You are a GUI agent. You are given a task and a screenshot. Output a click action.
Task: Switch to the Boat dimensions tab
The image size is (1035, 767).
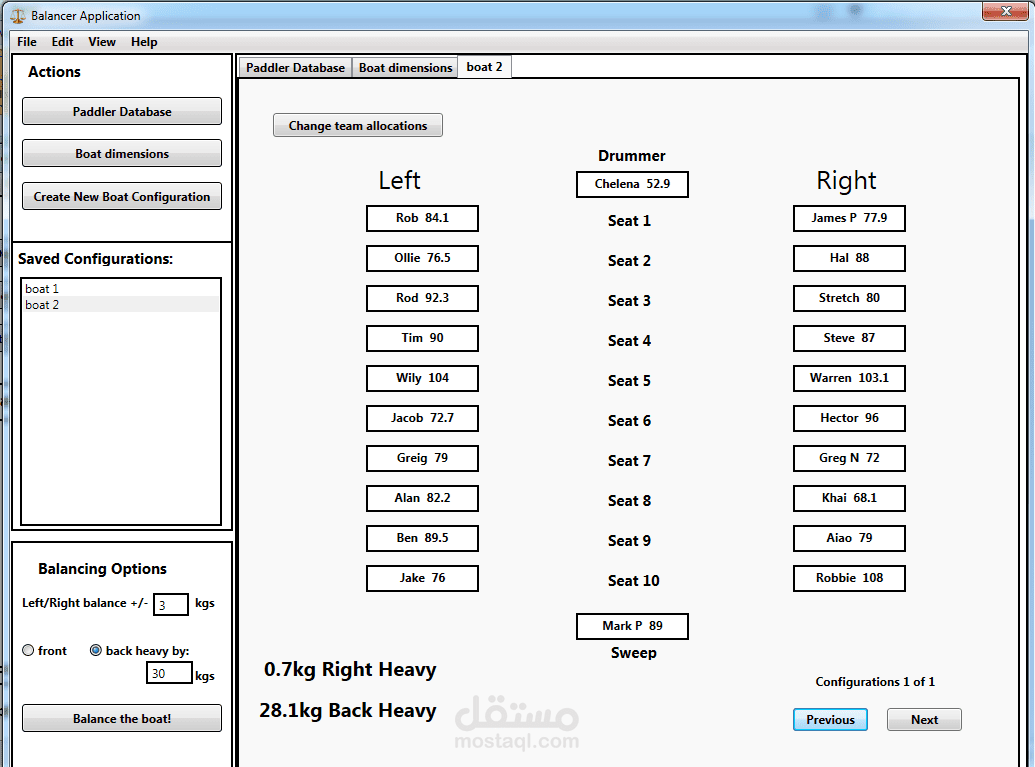tap(404, 67)
